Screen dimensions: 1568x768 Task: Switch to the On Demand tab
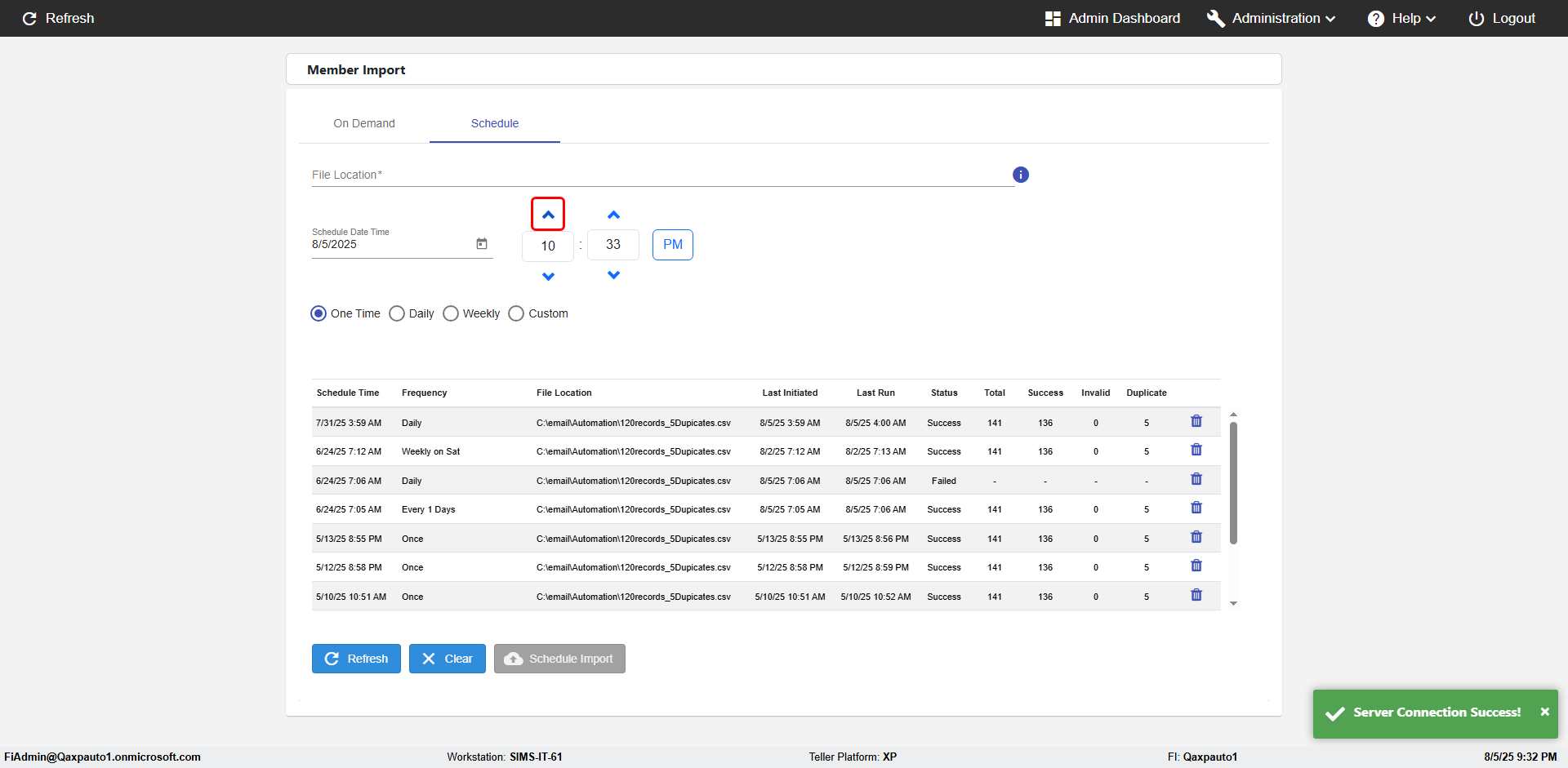(363, 123)
